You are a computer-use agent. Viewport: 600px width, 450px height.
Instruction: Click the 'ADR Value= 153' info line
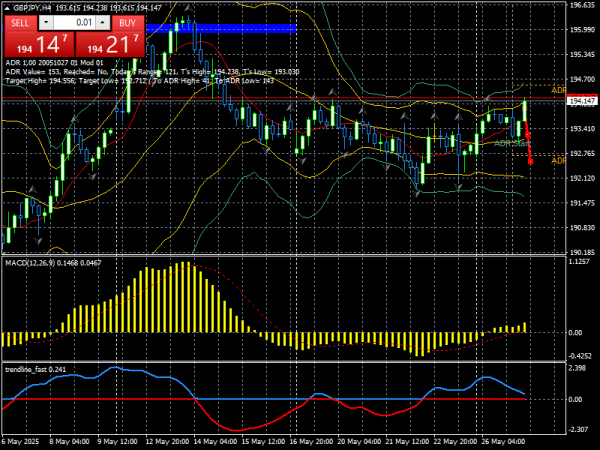[152, 72]
